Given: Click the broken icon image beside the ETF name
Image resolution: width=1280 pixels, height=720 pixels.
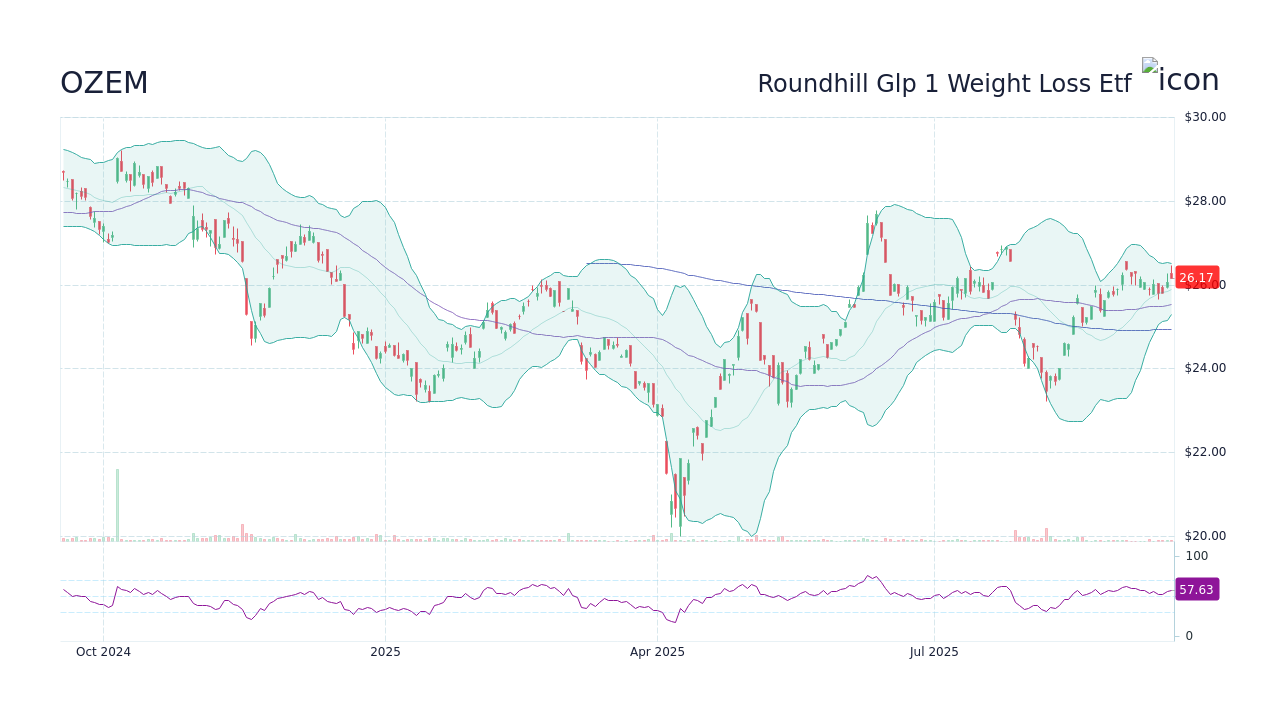Looking at the screenshot, I should point(1181,78).
